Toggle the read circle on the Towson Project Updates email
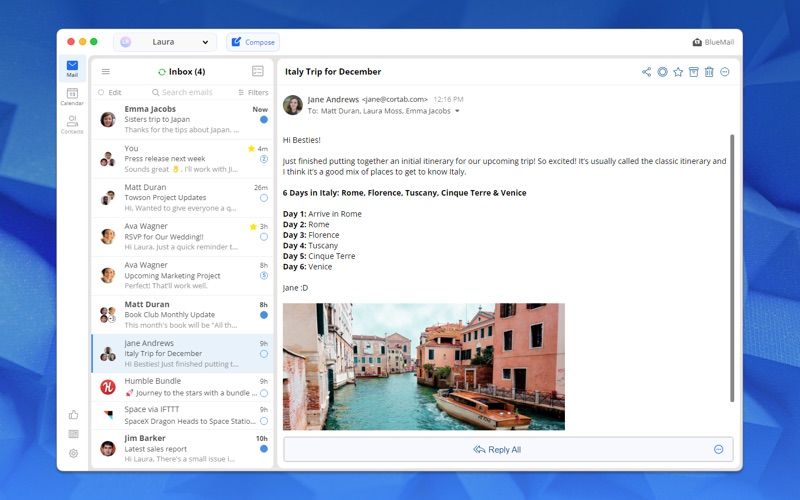This screenshot has height=500, width=800. click(x=264, y=198)
